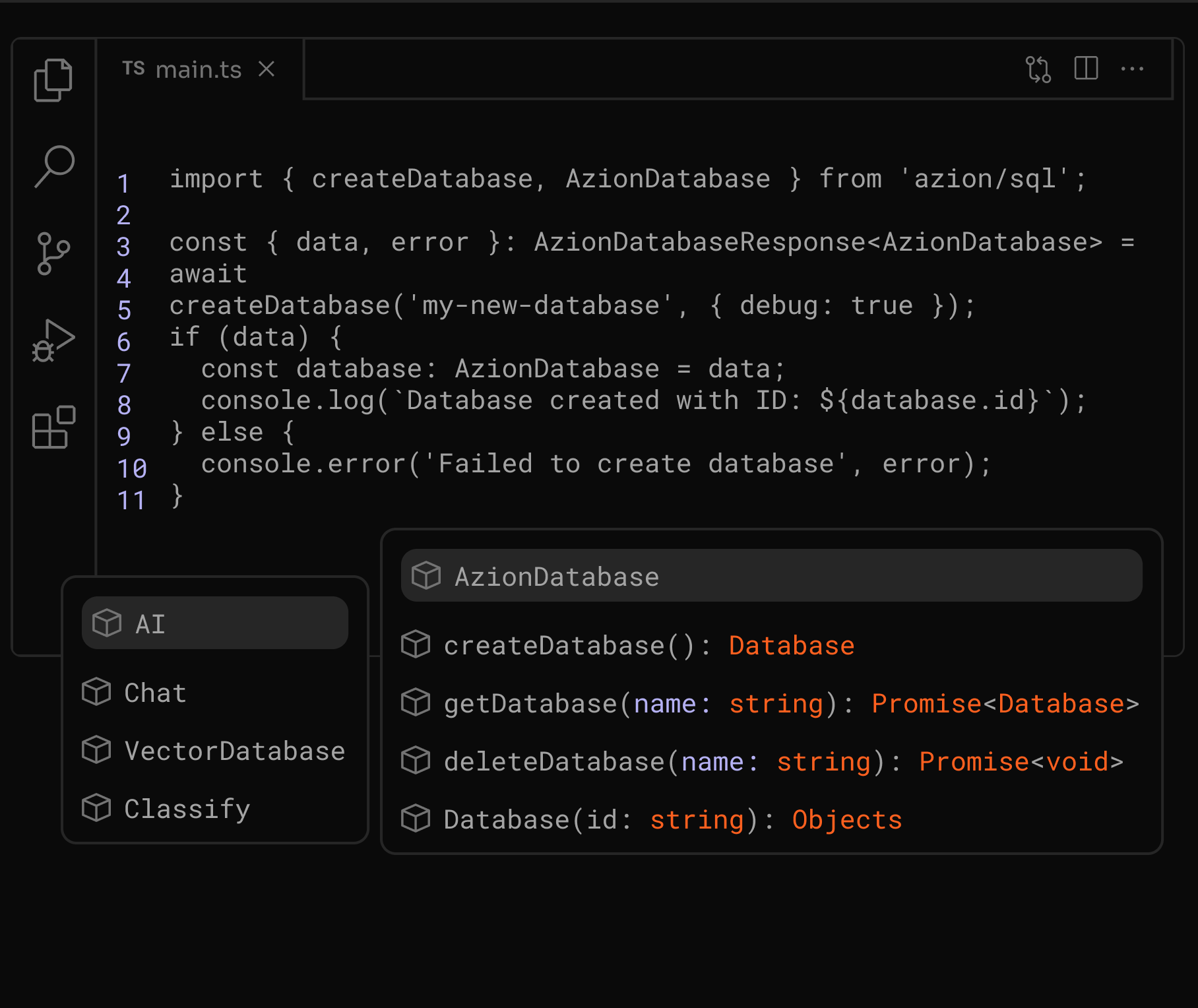Open the Extensions blocks icon

(53, 427)
